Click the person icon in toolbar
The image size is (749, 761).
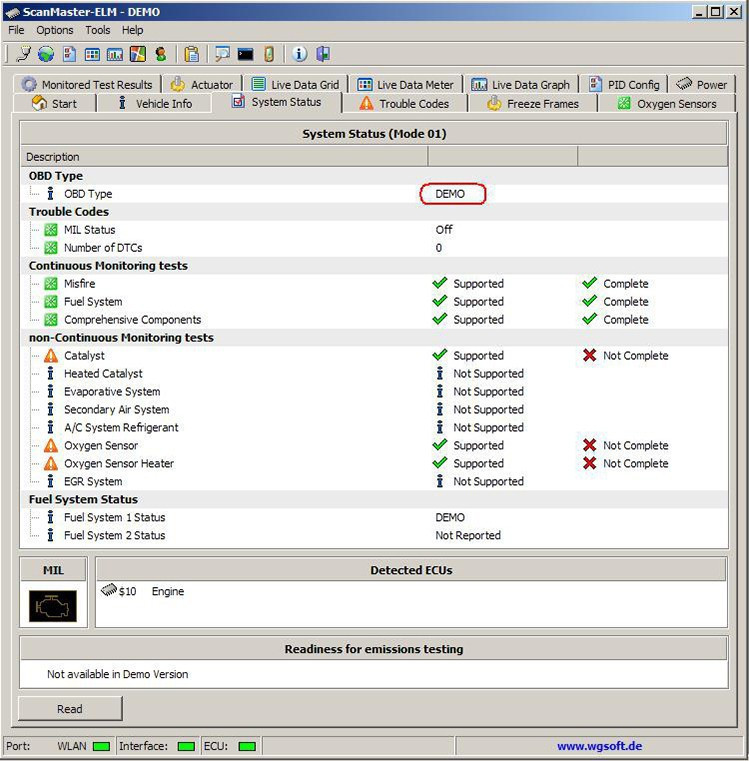pos(161,54)
